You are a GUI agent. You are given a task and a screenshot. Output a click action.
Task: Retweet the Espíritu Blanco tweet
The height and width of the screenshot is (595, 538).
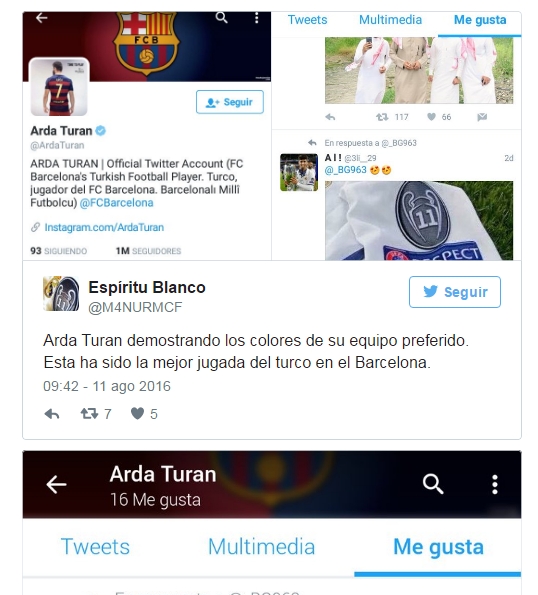90,414
